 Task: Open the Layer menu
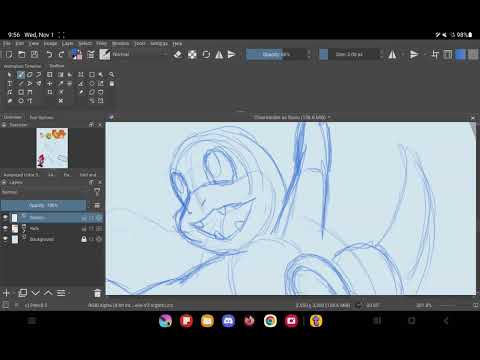68,44
